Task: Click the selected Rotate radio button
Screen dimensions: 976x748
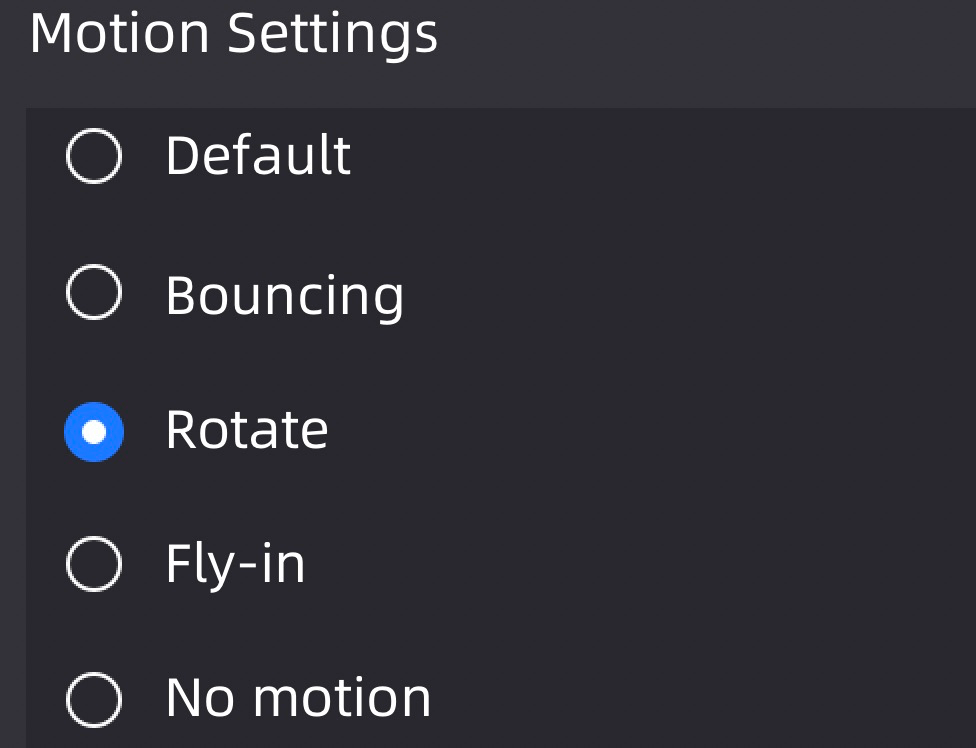Action: (94, 431)
